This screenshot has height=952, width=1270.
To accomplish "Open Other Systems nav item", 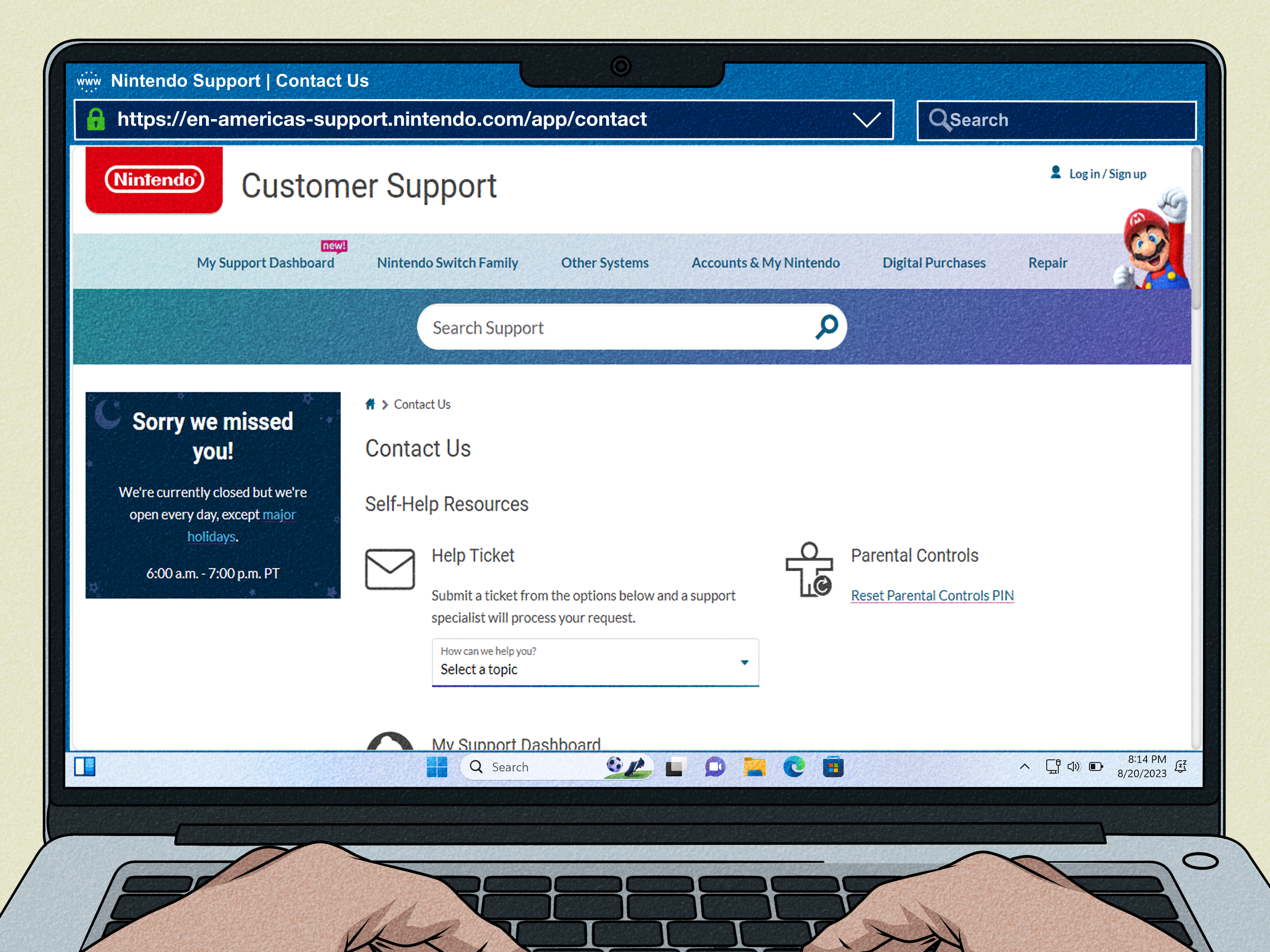I will 604,263.
